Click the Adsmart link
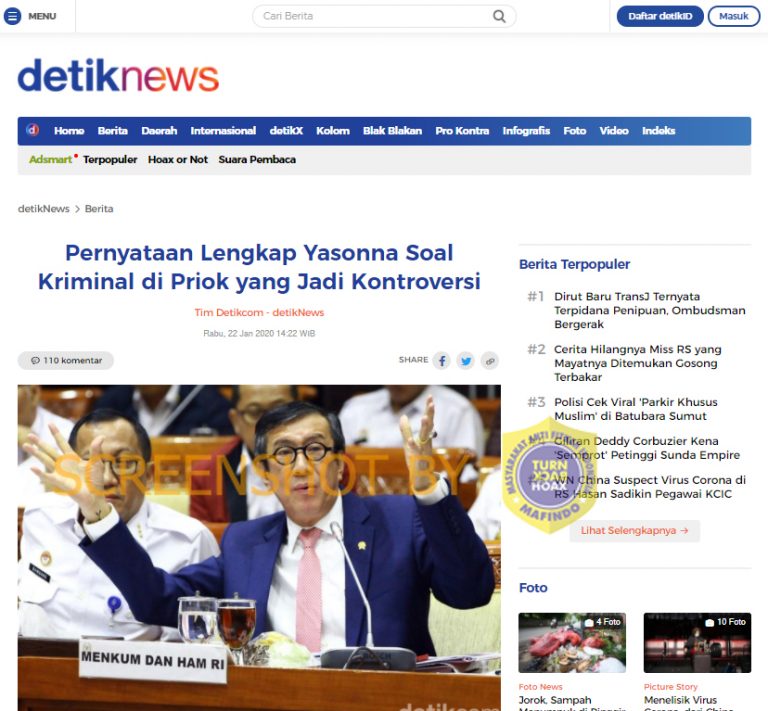Image resolution: width=768 pixels, height=711 pixels. 50,160
